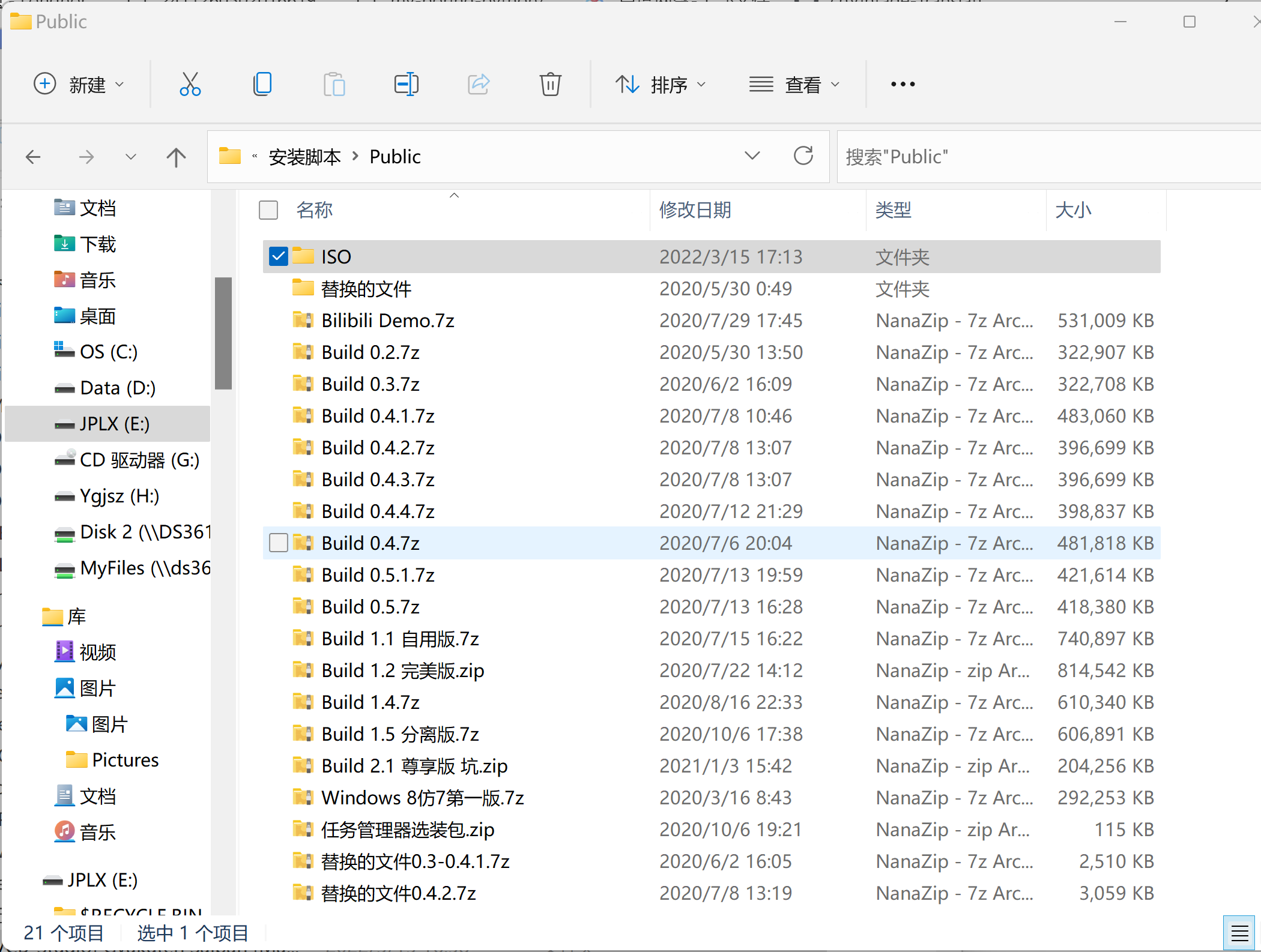This screenshot has width=1261, height=952.
Task: Click 安装脚本 breadcrumb in address bar
Action: point(305,157)
